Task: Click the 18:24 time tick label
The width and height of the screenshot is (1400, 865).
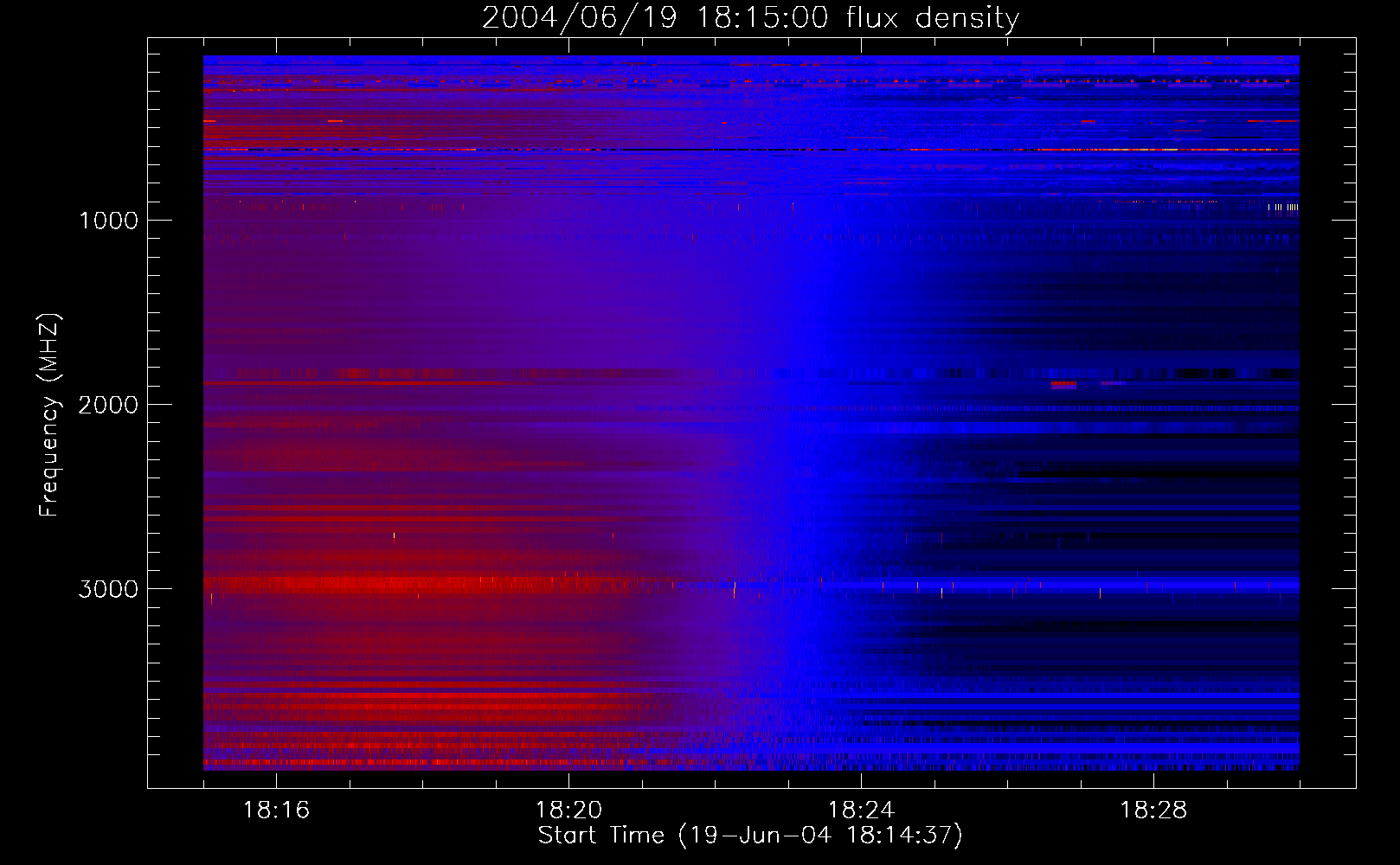Action: pyautogui.click(x=861, y=811)
